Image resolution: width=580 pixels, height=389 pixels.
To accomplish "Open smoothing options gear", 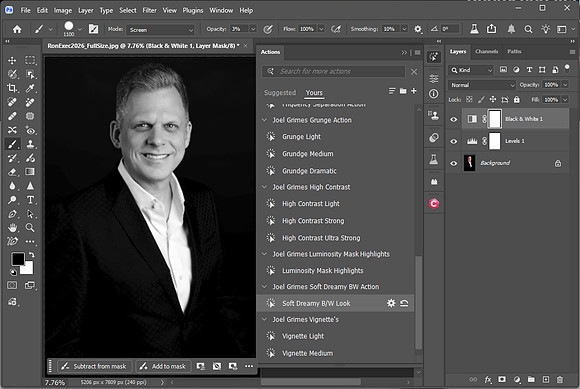I will 418,29.
